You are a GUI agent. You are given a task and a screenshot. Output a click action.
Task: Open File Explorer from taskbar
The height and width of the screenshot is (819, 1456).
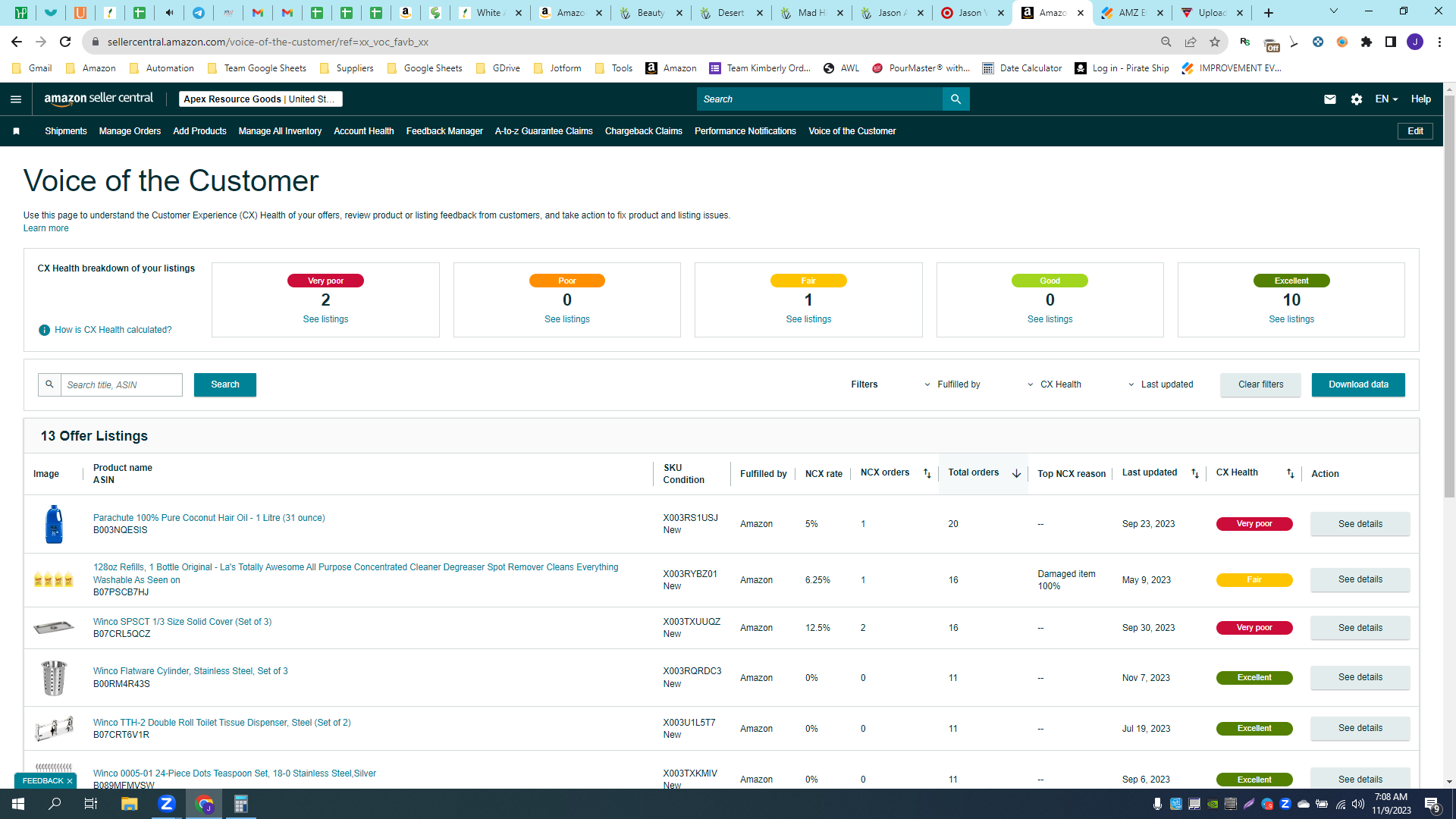[x=129, y=804]
